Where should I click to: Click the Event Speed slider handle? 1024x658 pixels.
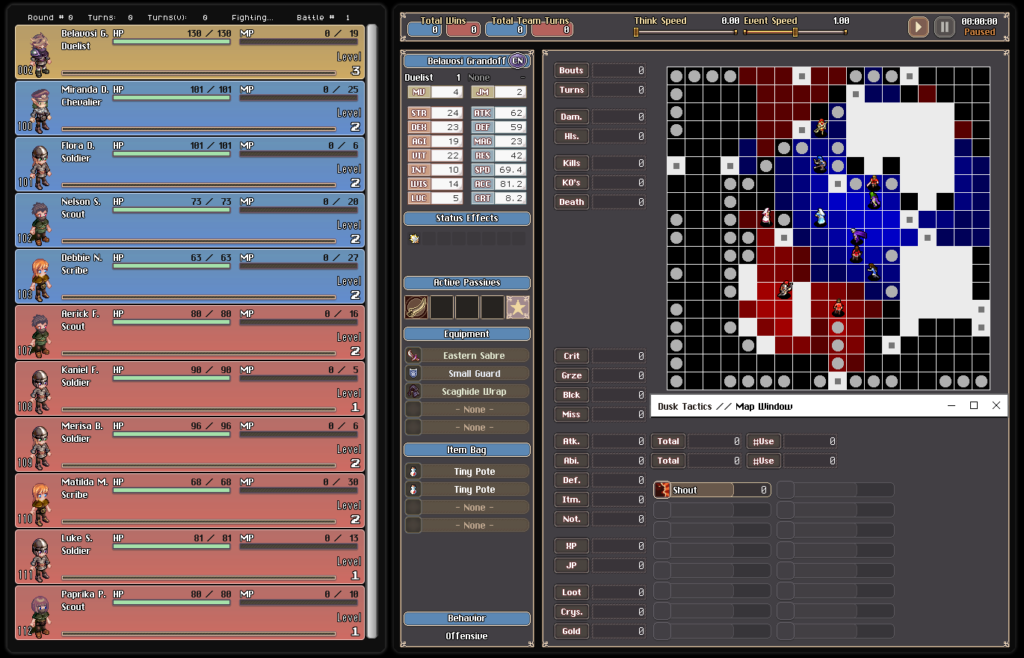click(795, 32)
